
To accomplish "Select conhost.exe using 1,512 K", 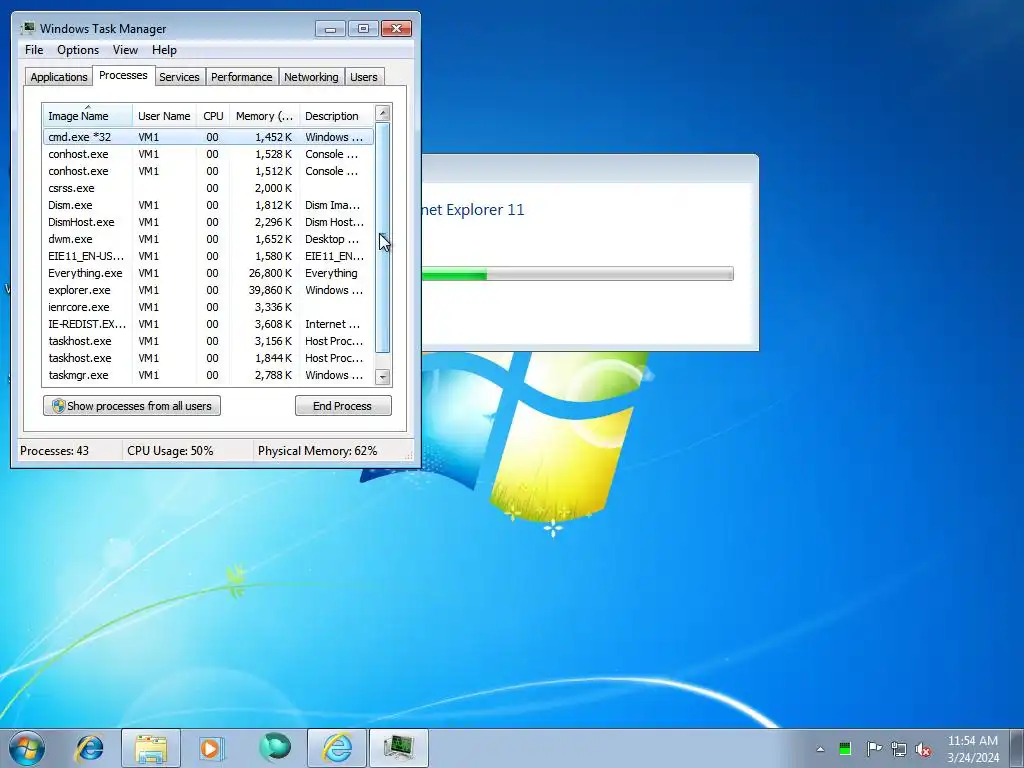I will click(208, 171).
